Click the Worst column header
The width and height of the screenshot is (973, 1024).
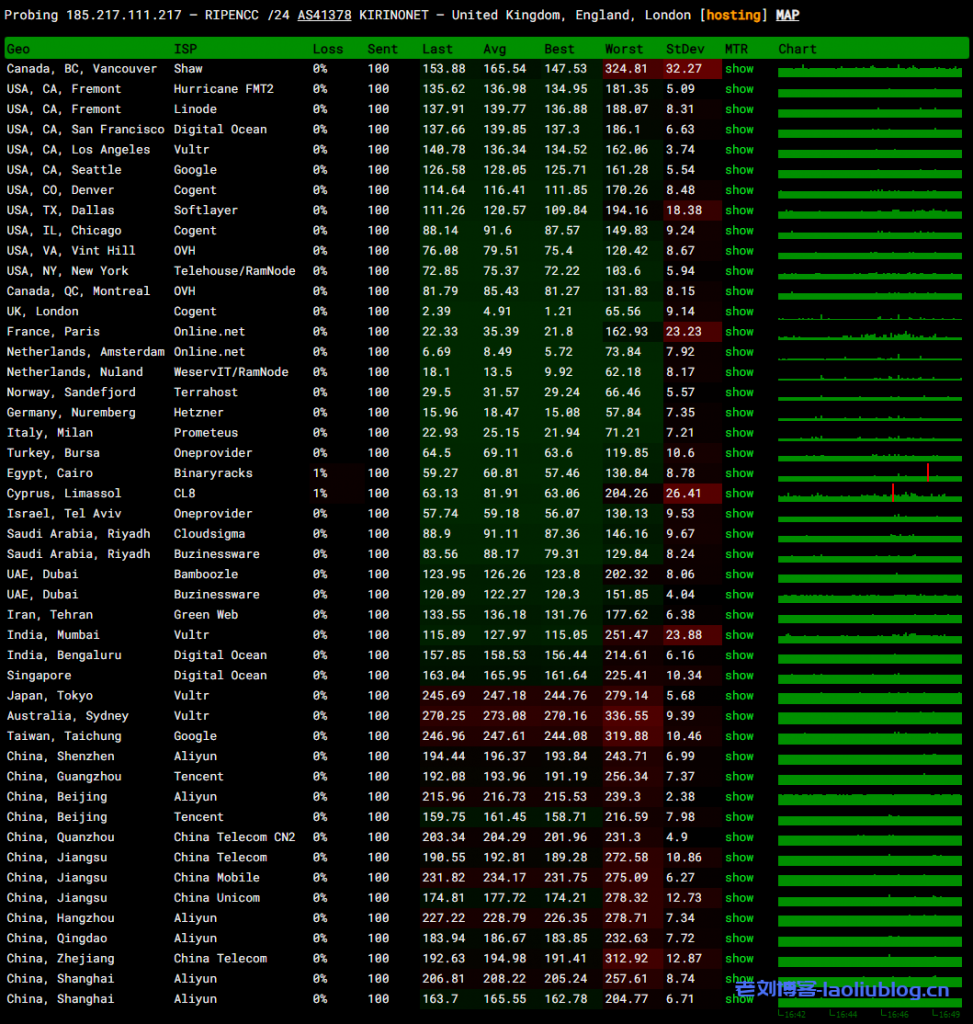[x=624, y=49]
